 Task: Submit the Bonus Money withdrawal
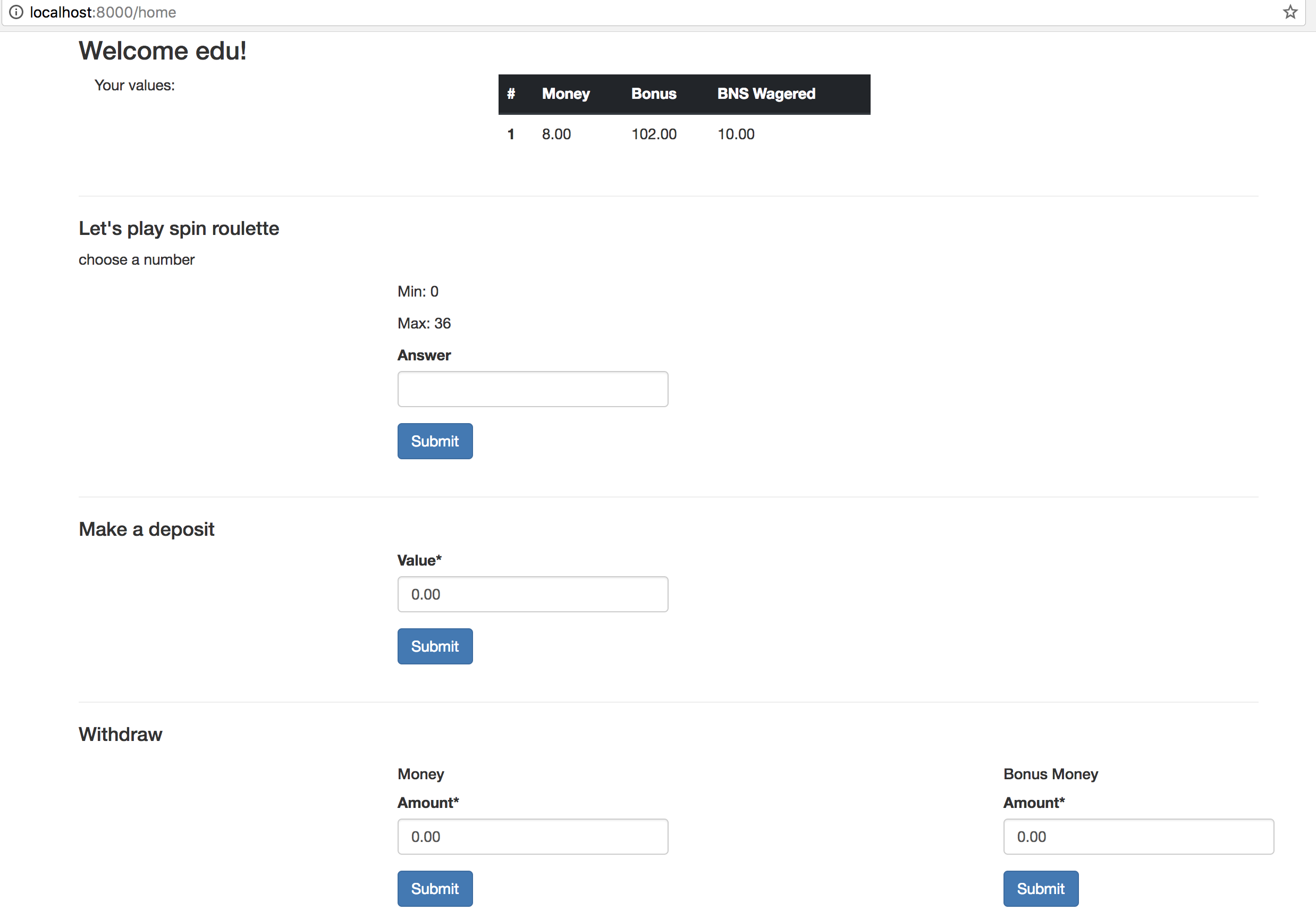click(x=1040, y=888)
